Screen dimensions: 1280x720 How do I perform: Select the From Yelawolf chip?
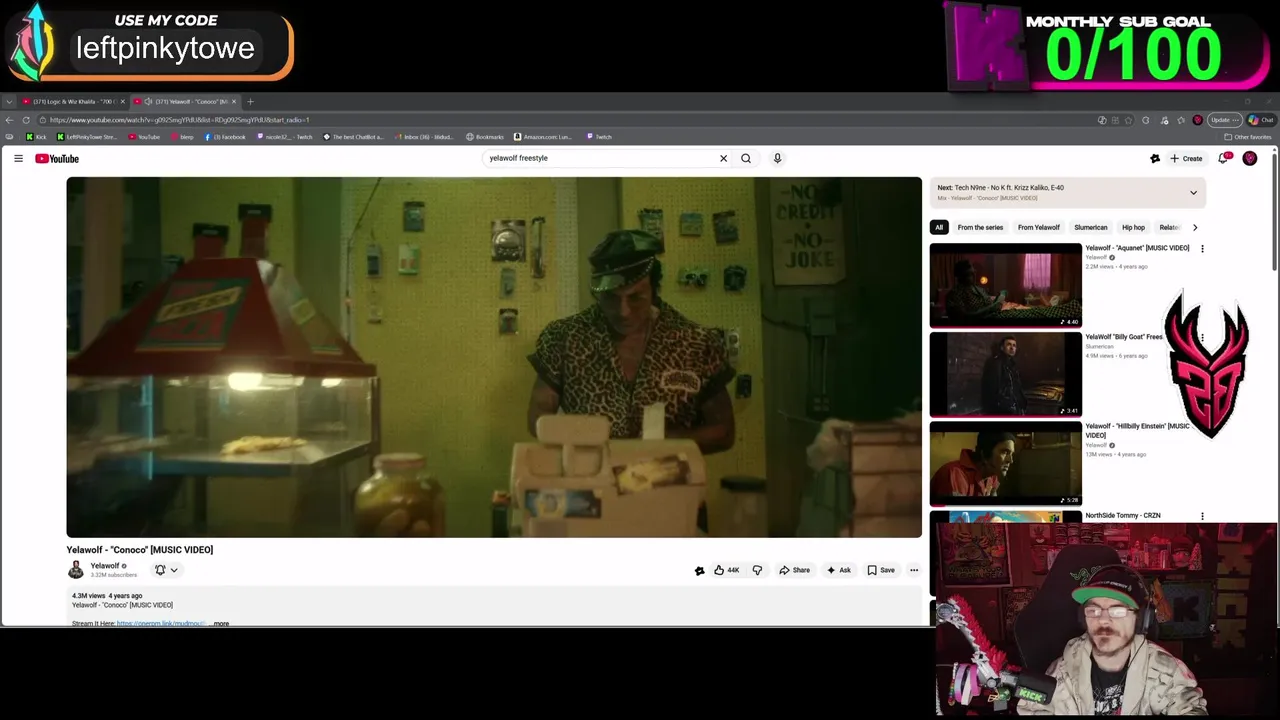[1039, 227]
